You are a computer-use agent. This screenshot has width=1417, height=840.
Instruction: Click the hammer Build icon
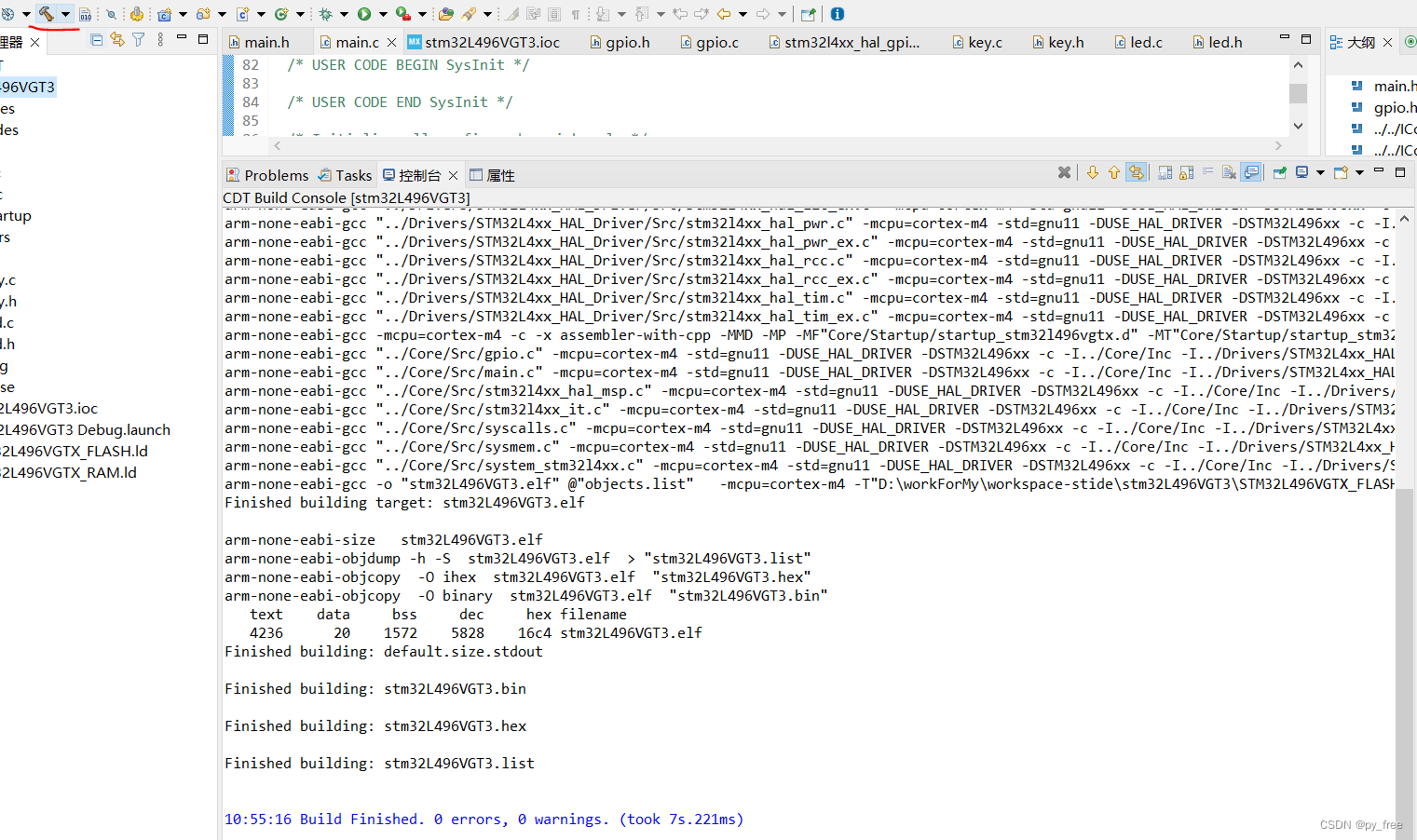coord(45,14)
